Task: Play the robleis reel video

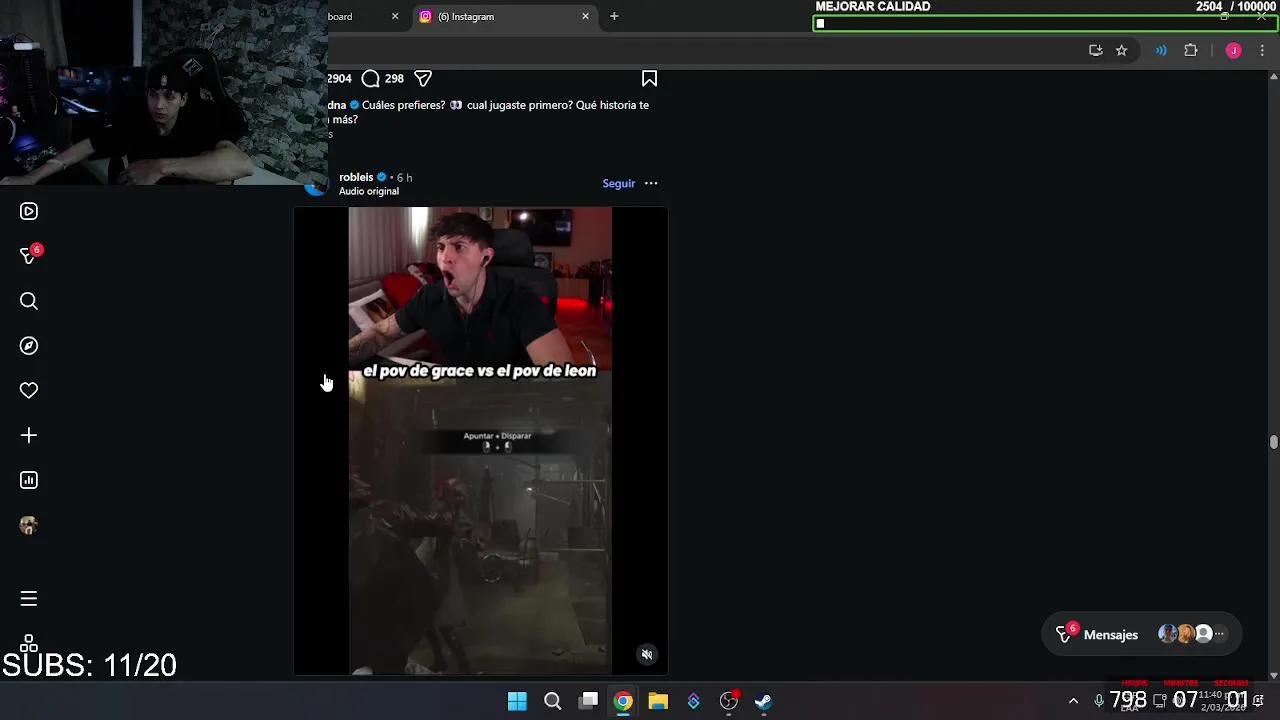Action: point(480,440)
